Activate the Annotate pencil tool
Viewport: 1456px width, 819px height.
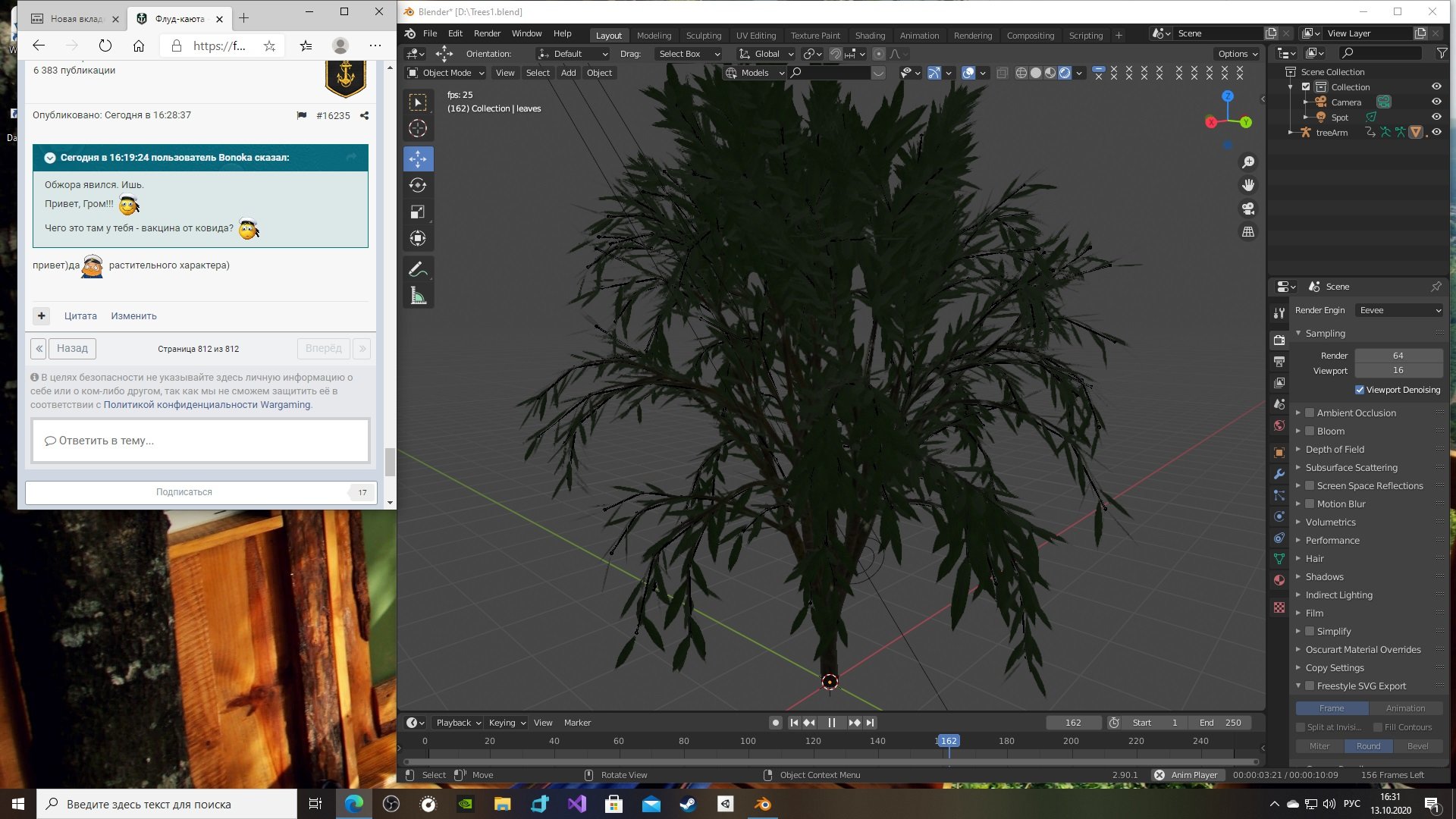418,269
